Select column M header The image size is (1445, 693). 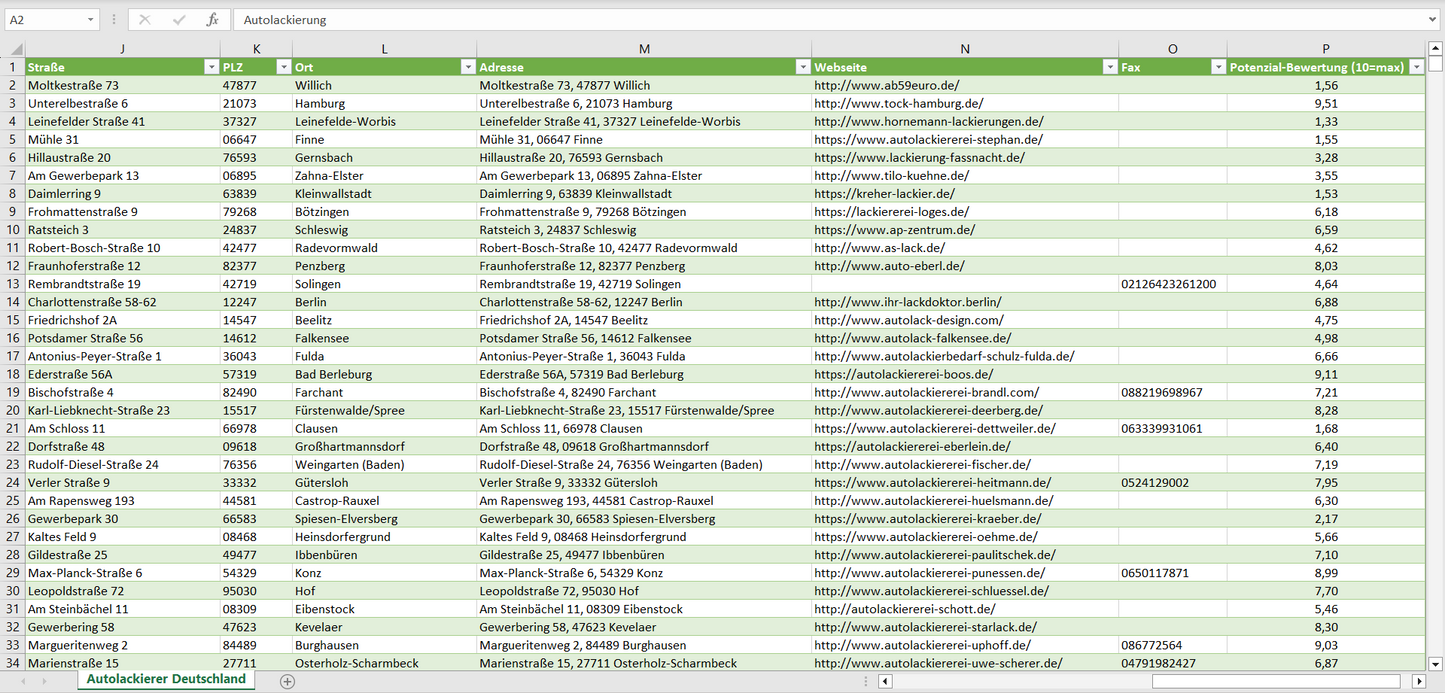point(644,49)
